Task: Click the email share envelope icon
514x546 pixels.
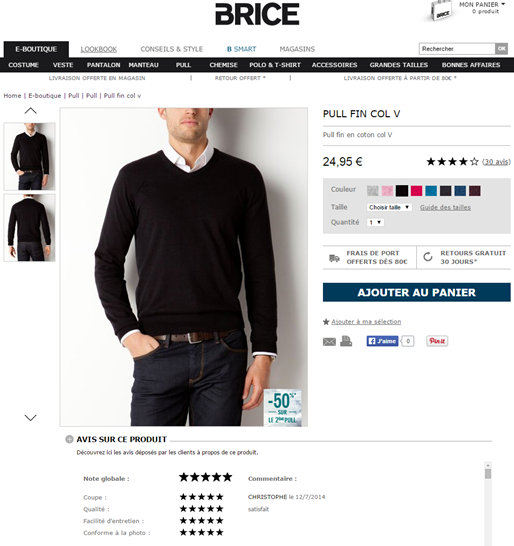Action: (329, 342)
